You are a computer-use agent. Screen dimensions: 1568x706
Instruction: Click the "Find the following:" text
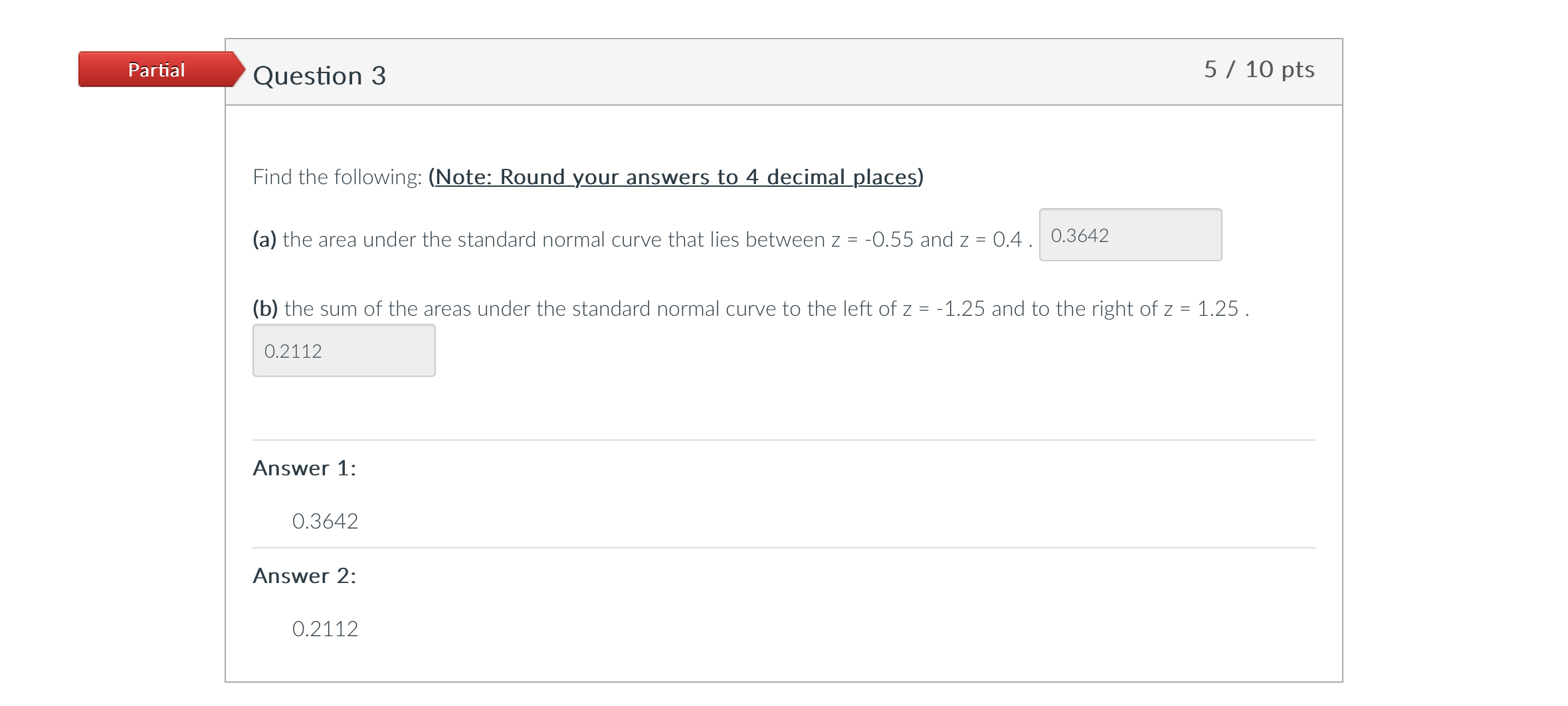338,177
